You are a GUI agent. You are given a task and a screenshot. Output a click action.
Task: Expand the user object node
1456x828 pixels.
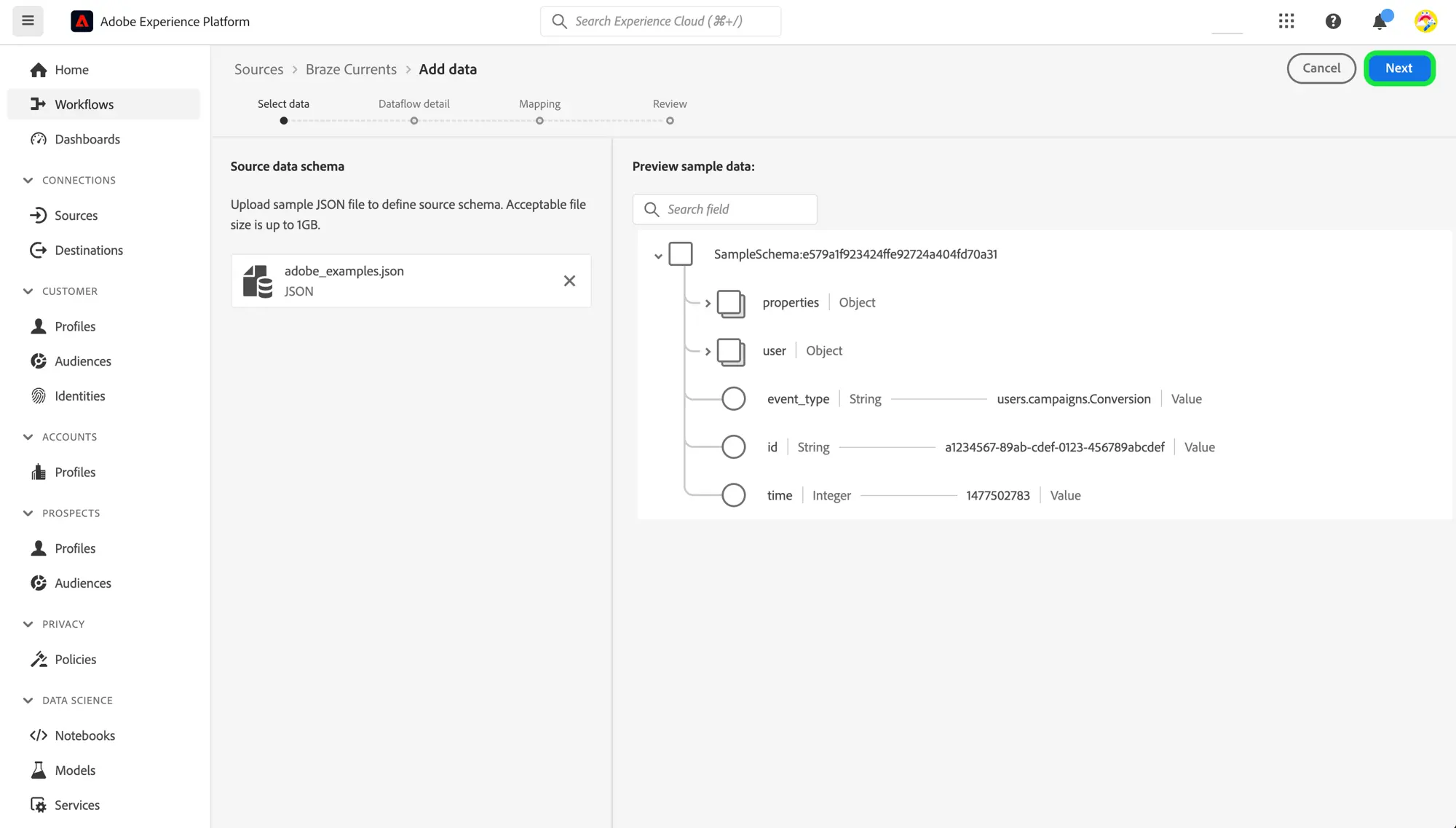tap(707, 351)
